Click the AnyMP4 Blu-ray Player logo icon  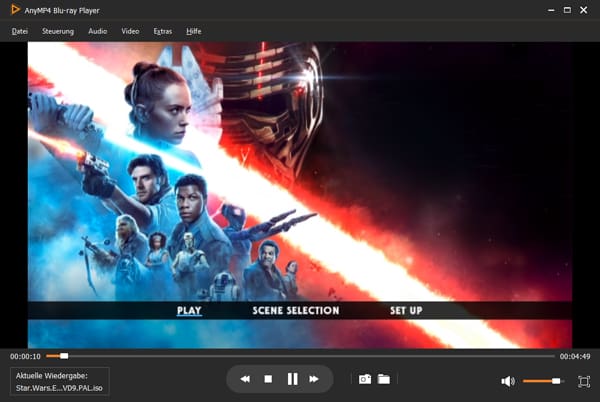pos(15,10)
